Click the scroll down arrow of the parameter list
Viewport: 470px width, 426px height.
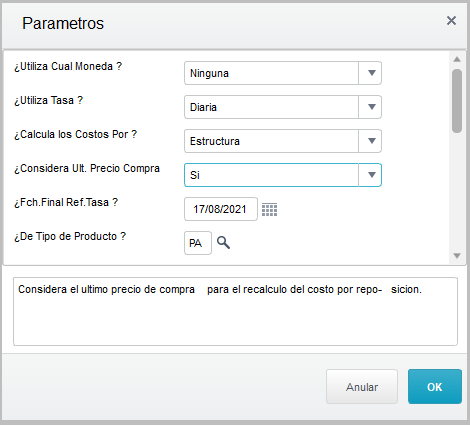(457, 256)
